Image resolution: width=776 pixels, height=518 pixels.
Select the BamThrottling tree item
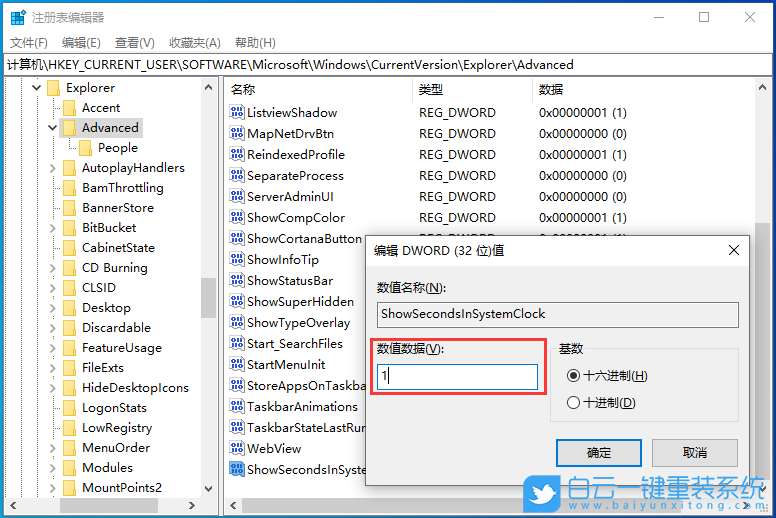[123, 188]
